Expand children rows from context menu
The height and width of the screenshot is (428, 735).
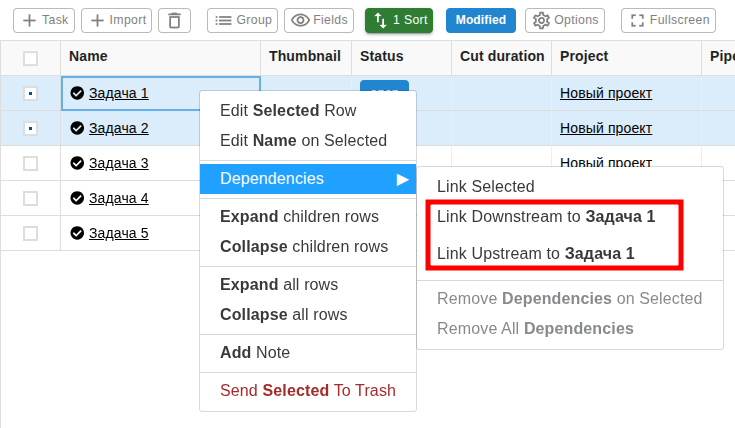coord(299,216)
